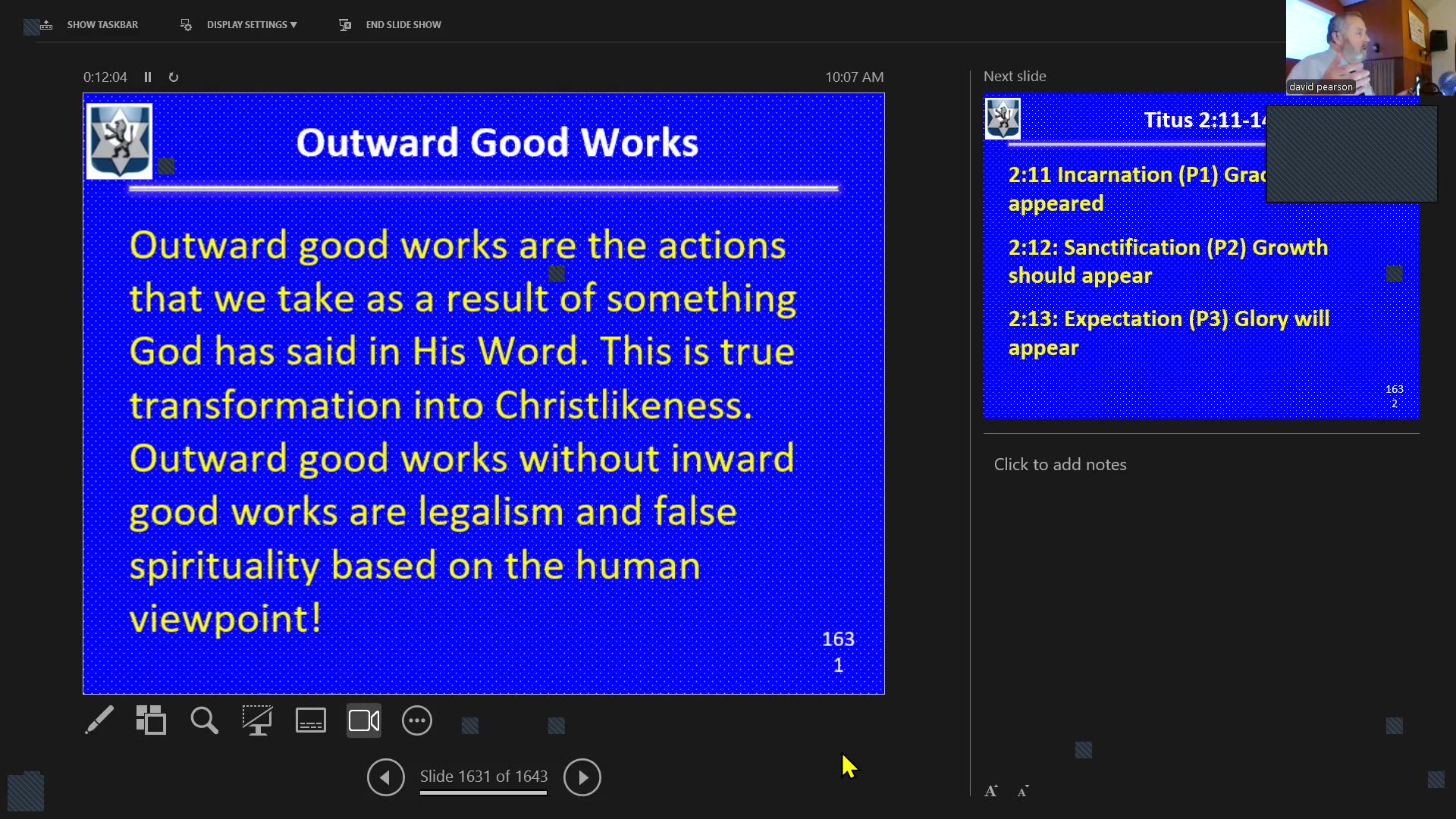
Task: Go back to the previous slide
Action: [386, 777]
